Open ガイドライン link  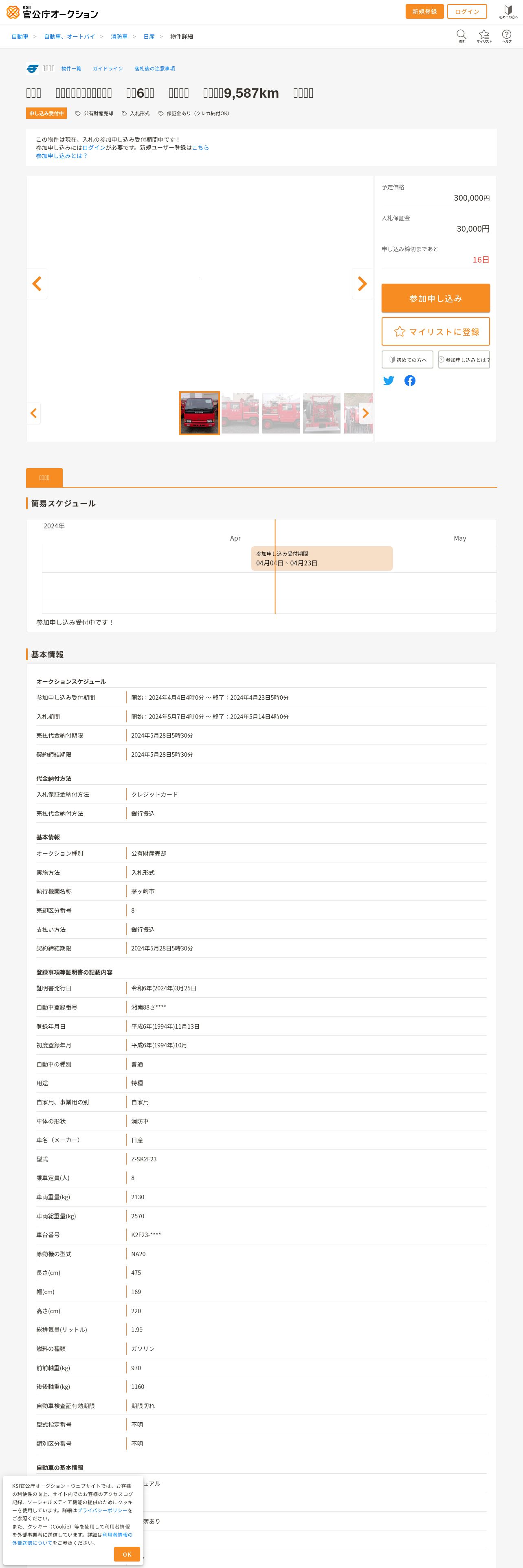pyautogui.click(x=108, y=69)
